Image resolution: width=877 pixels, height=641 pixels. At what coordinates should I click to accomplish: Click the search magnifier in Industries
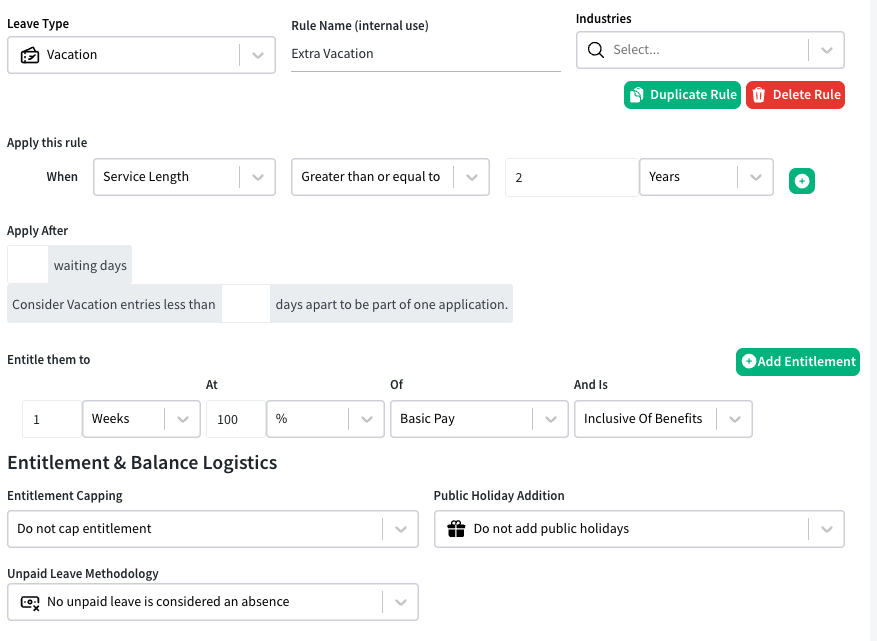pos(596,50)
